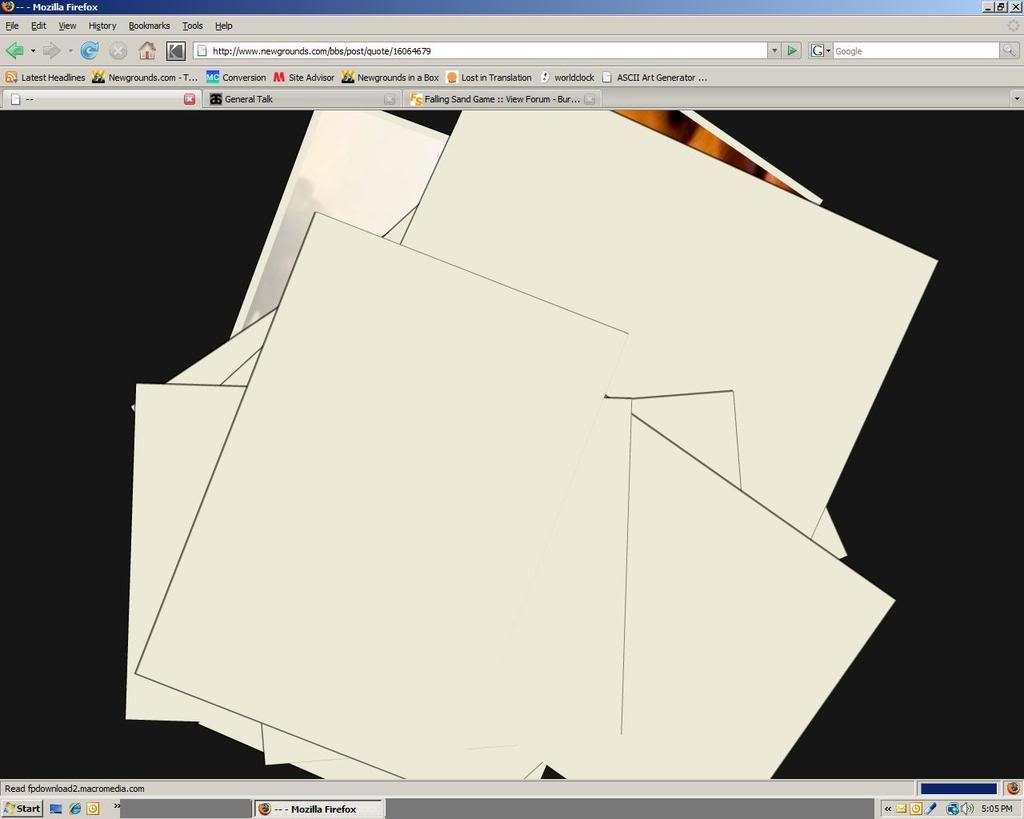
Task: Open the Bookmarks menu
Action: pyautogui.click(x=149, y=25)
